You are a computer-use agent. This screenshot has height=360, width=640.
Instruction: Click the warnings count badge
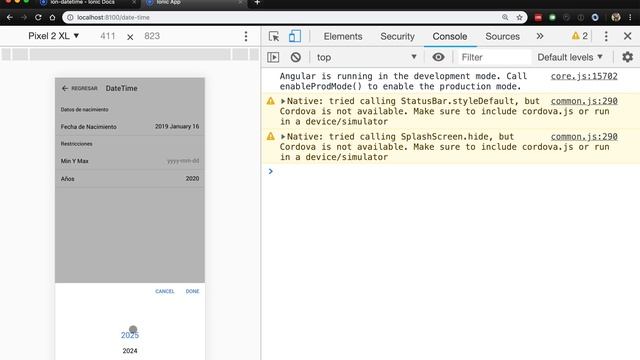580,36
